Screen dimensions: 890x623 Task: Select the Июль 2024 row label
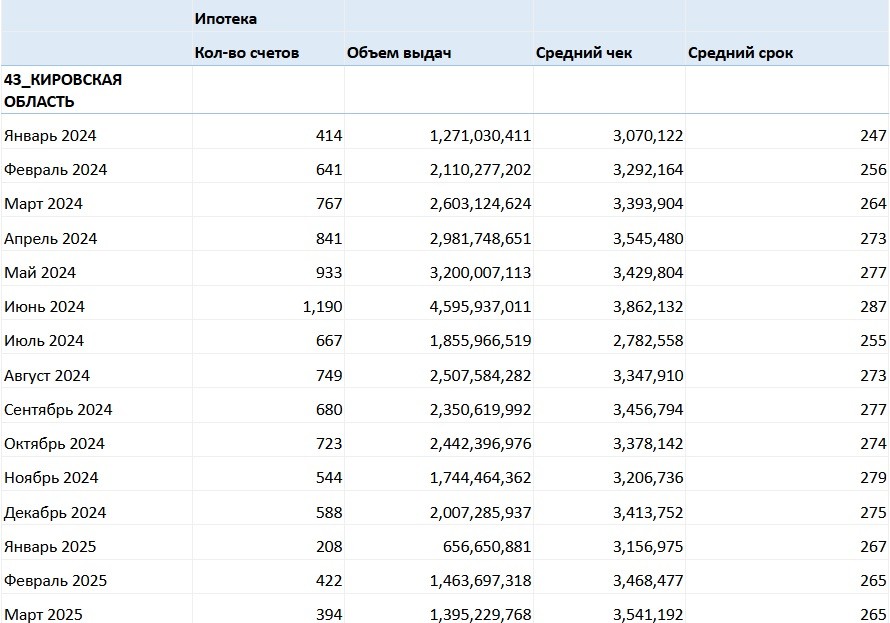click(x=44, y=340)
